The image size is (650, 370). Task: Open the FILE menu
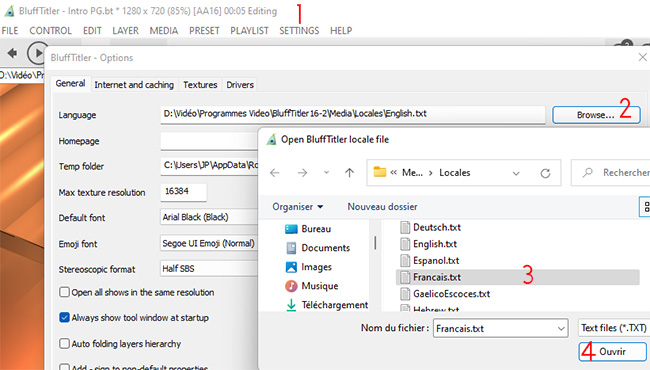pyautogui.click(x=10, y=31)
